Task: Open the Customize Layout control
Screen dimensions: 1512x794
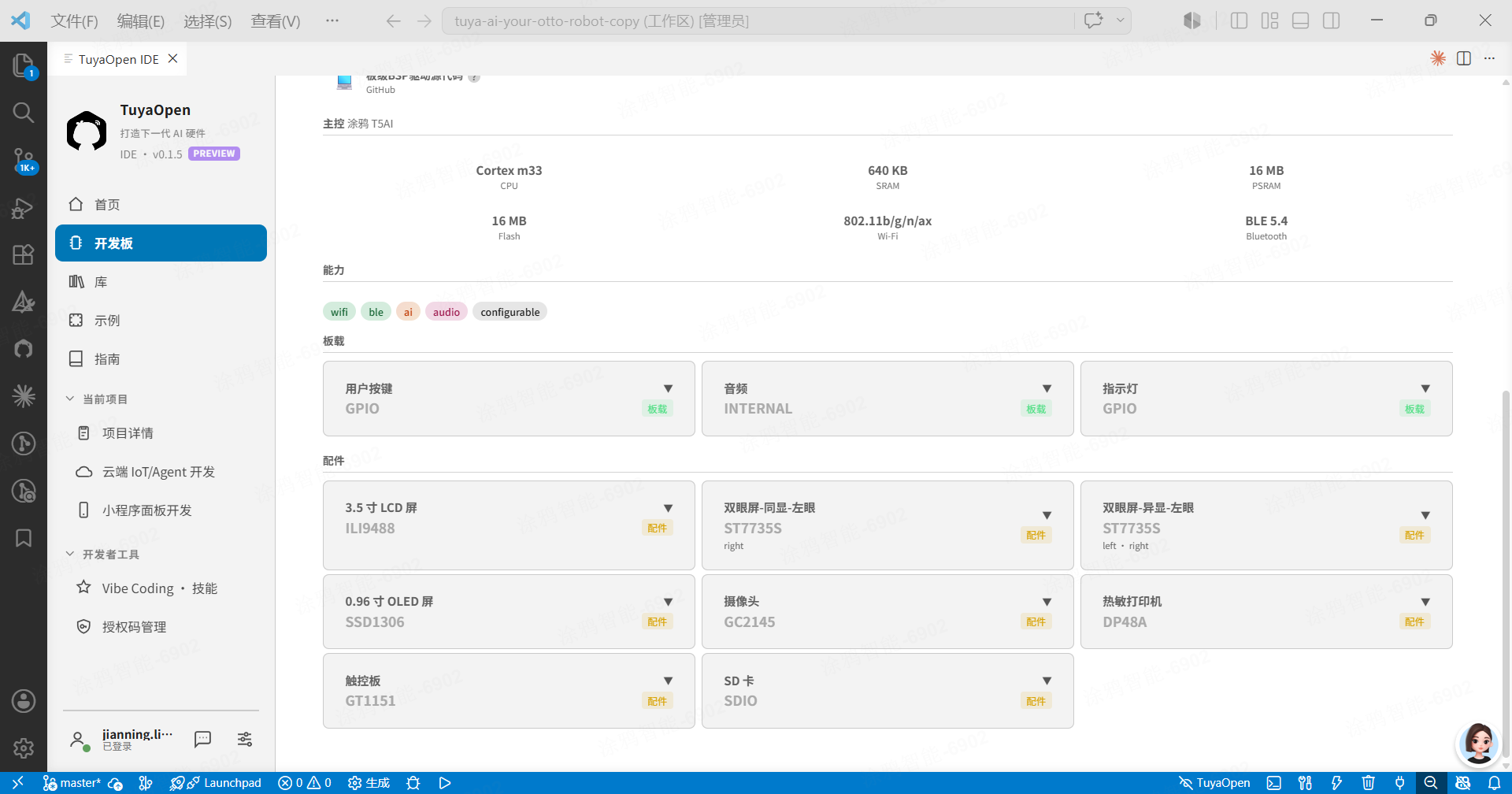Action: pyautogui.click(x=1269, y=21)
